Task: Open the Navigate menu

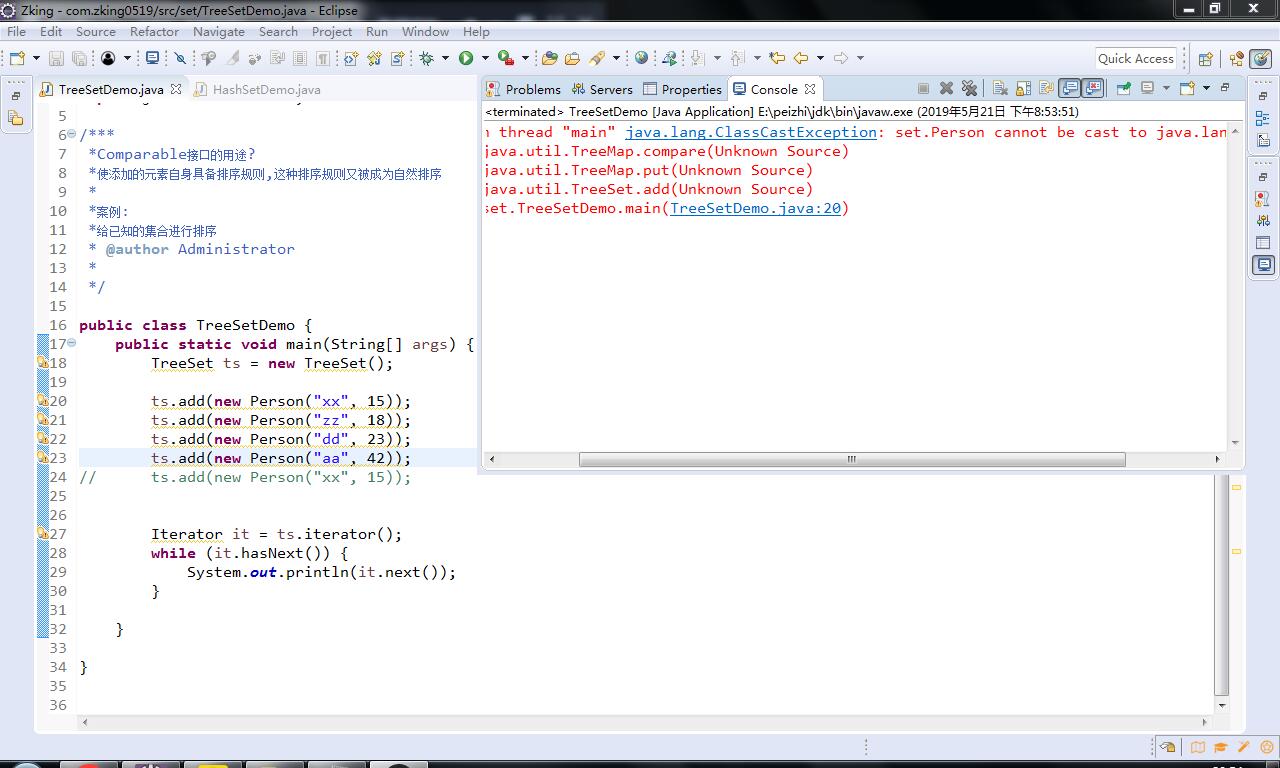Action: (x=218, y=31)
